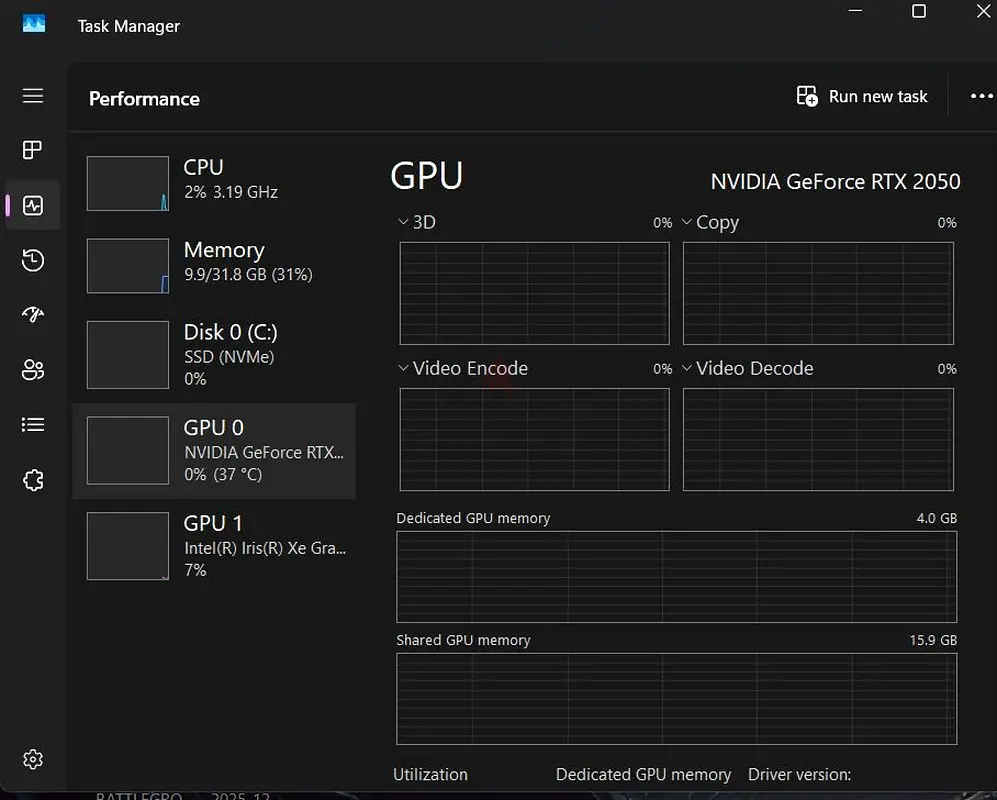Select the Performance page icon in sidebar
This screenshot has width=997, height=800.
click(33, 206)
